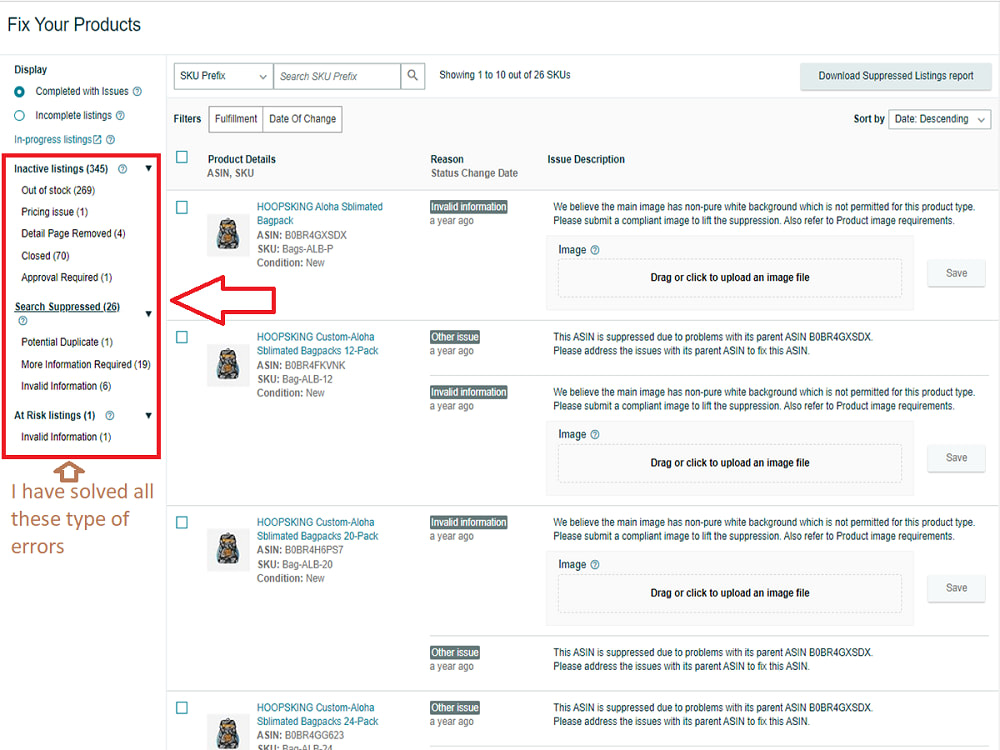The image size is (1000, 750).
Task: Click help icon beside Inactive listings (345)
Action: [122, 169]
